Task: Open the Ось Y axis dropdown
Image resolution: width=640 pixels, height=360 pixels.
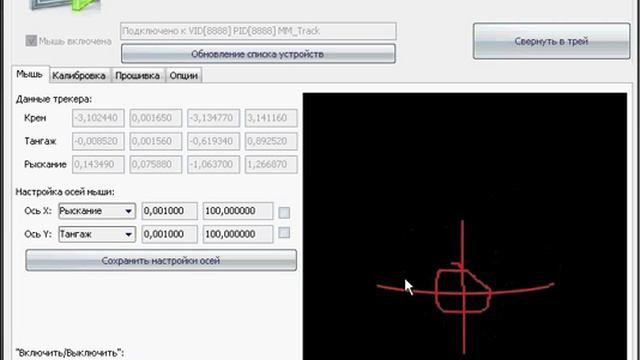Action: tap(97, 234)
